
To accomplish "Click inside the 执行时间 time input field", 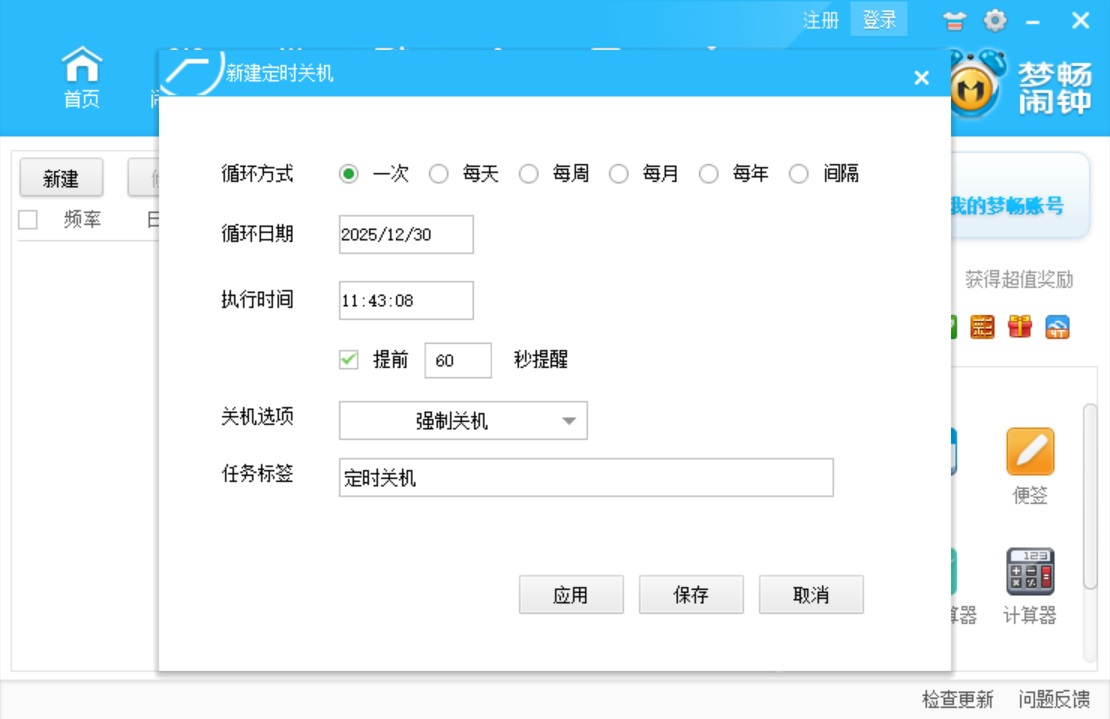I will (404, 300).
